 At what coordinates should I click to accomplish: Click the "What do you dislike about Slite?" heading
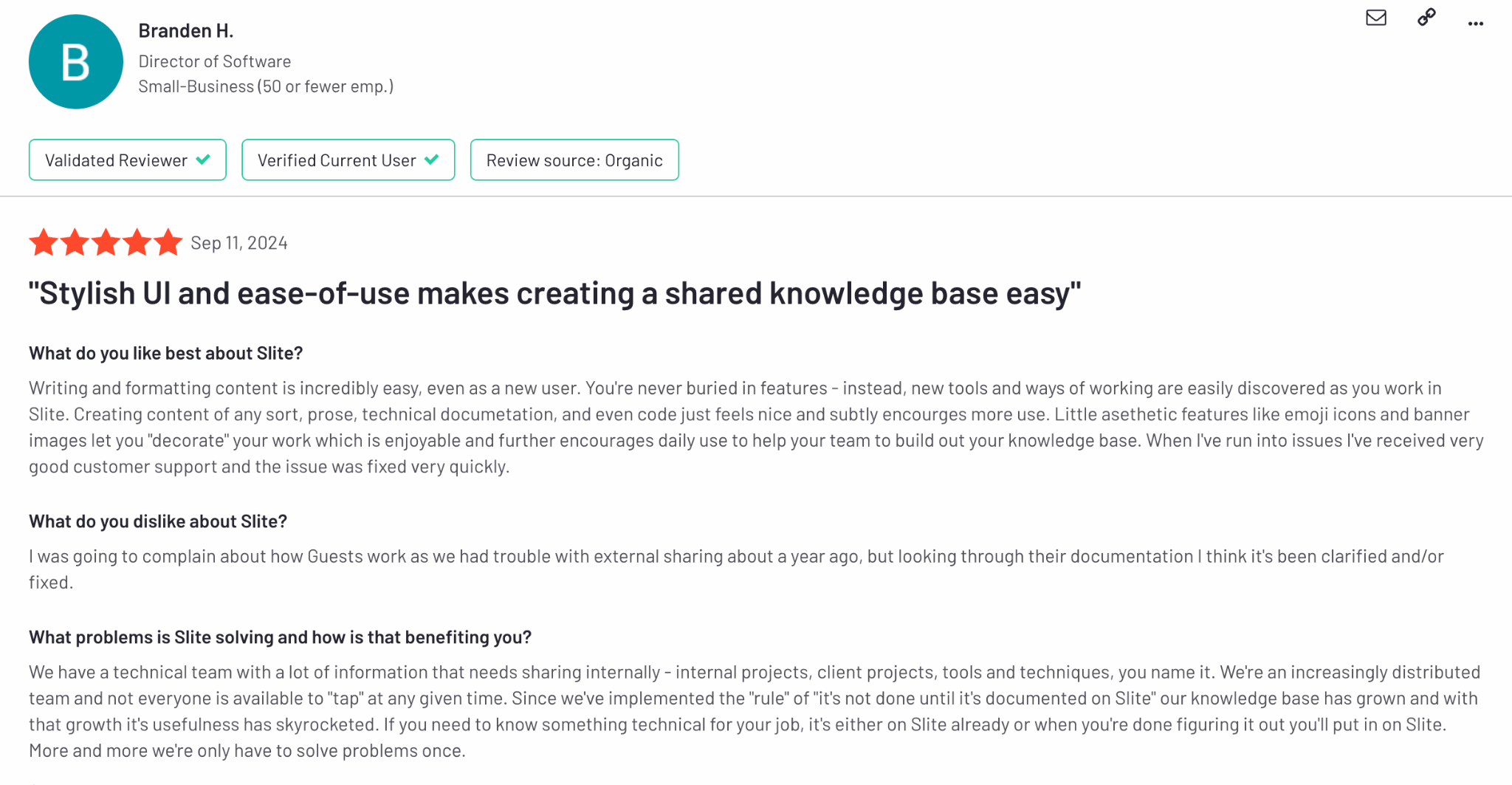(x=158, y=521)
